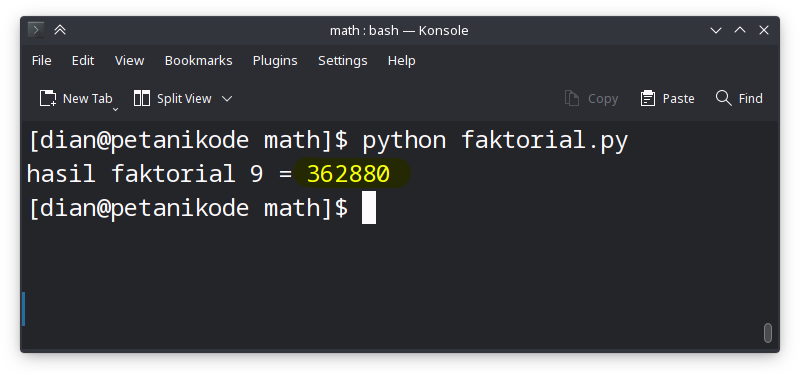
Task: Click the 'python faktorial.py' command text
Action: point(495,140)
